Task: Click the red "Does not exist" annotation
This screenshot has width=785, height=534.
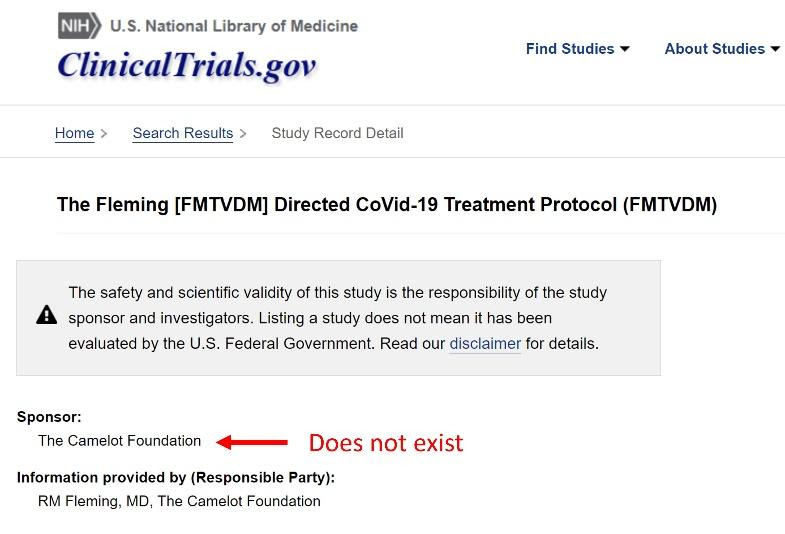Action: point(385,442)
